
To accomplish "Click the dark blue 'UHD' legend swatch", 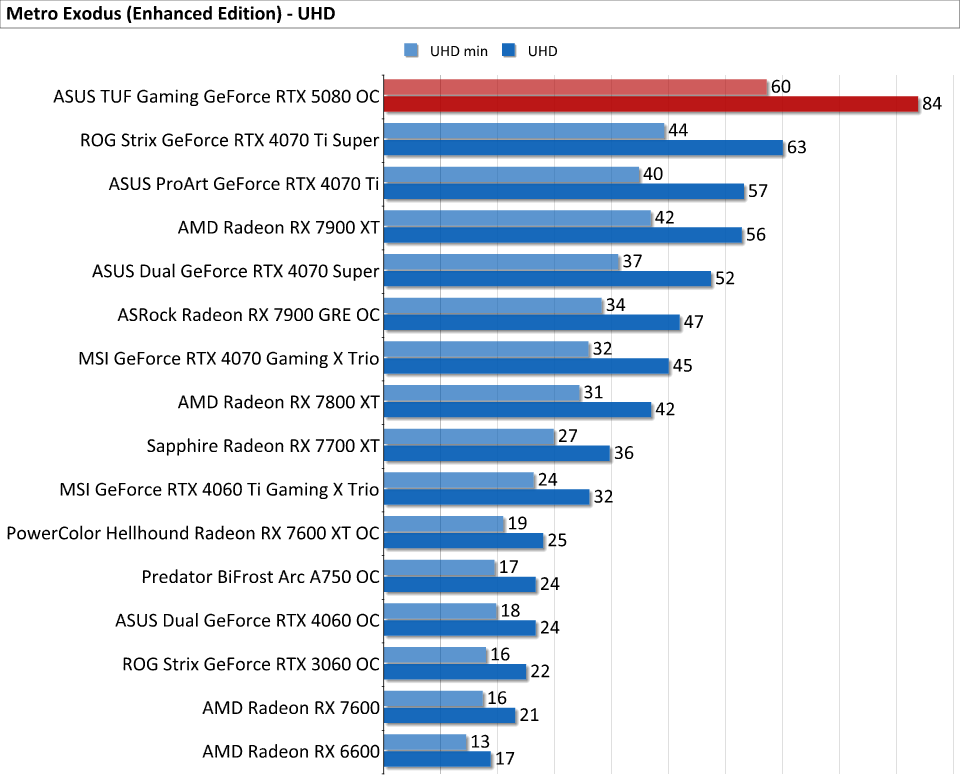I will coord(509,51).
